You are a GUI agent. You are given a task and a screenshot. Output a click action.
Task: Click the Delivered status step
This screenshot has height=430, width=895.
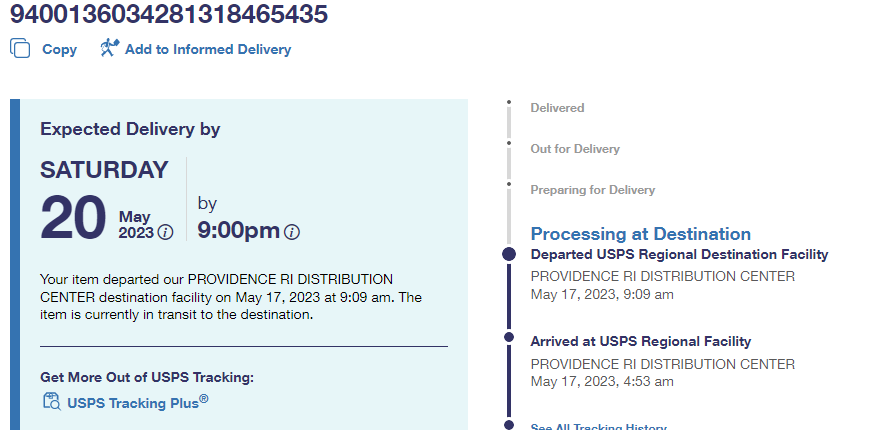pyautogui.click(x=557, y=108)
